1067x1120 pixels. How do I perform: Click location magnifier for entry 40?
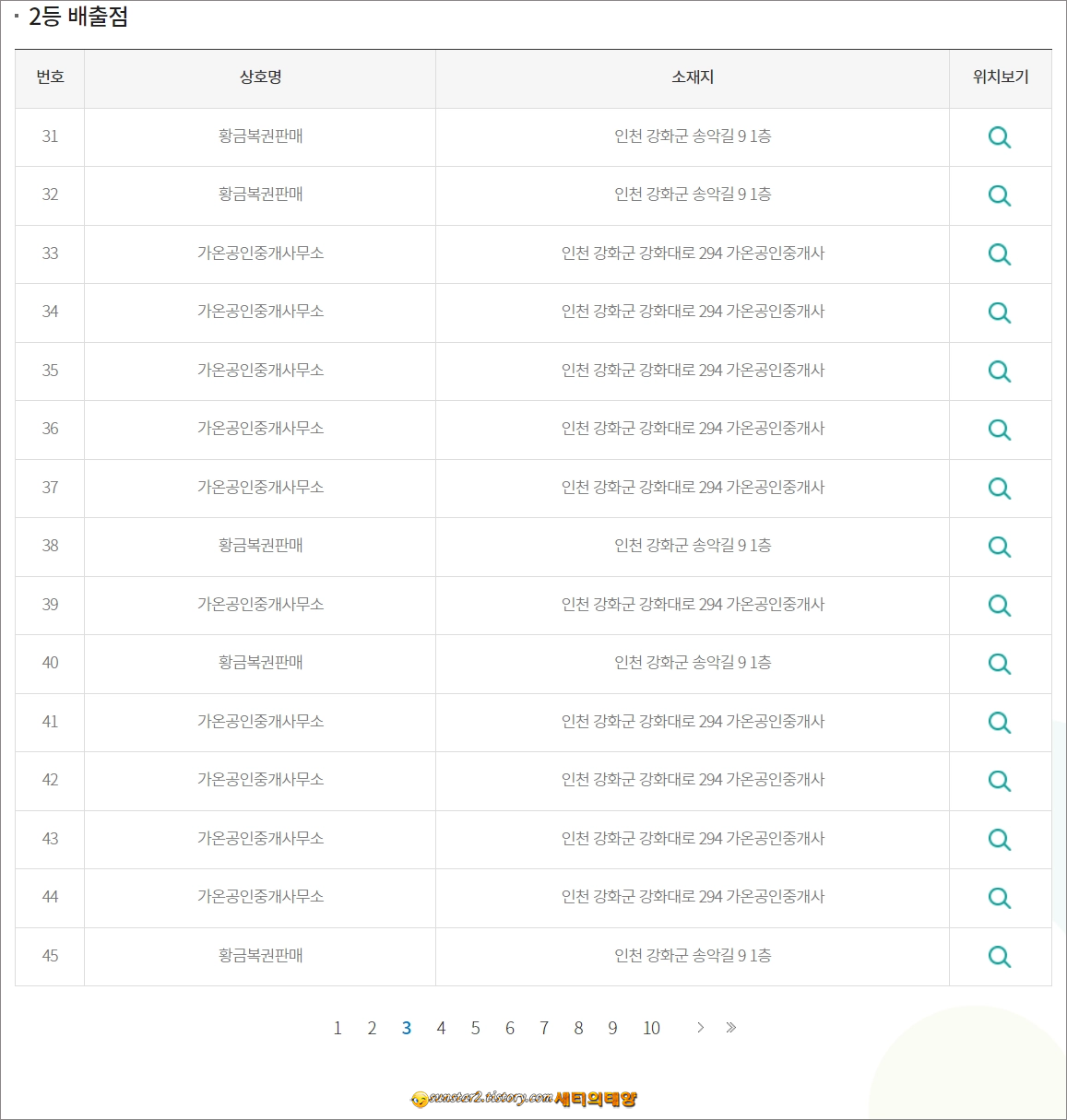pos(1000,664)
